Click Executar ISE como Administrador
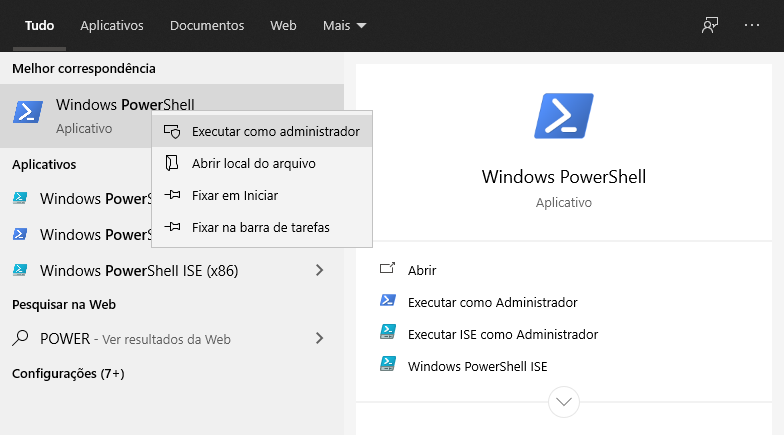784x435 pixels. point(503,334)
